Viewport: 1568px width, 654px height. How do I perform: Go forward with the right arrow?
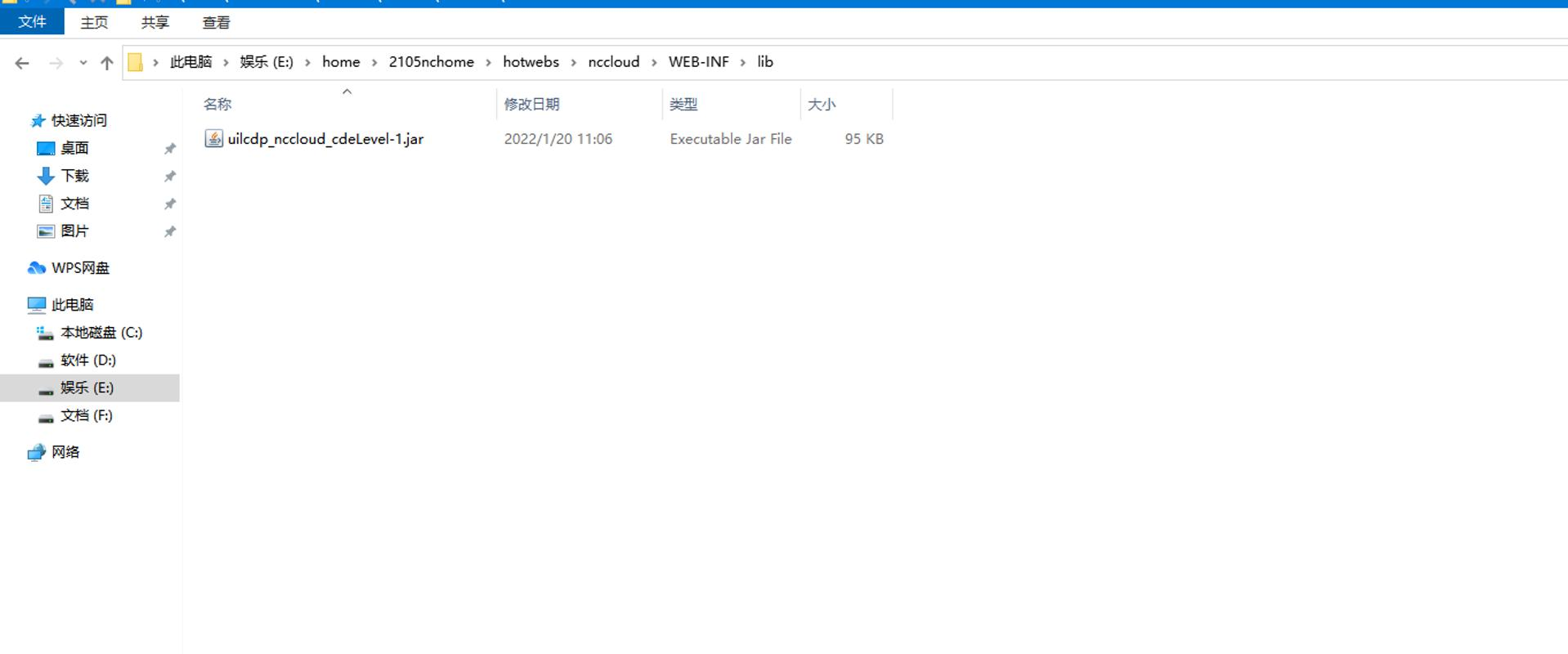point(56,63)
